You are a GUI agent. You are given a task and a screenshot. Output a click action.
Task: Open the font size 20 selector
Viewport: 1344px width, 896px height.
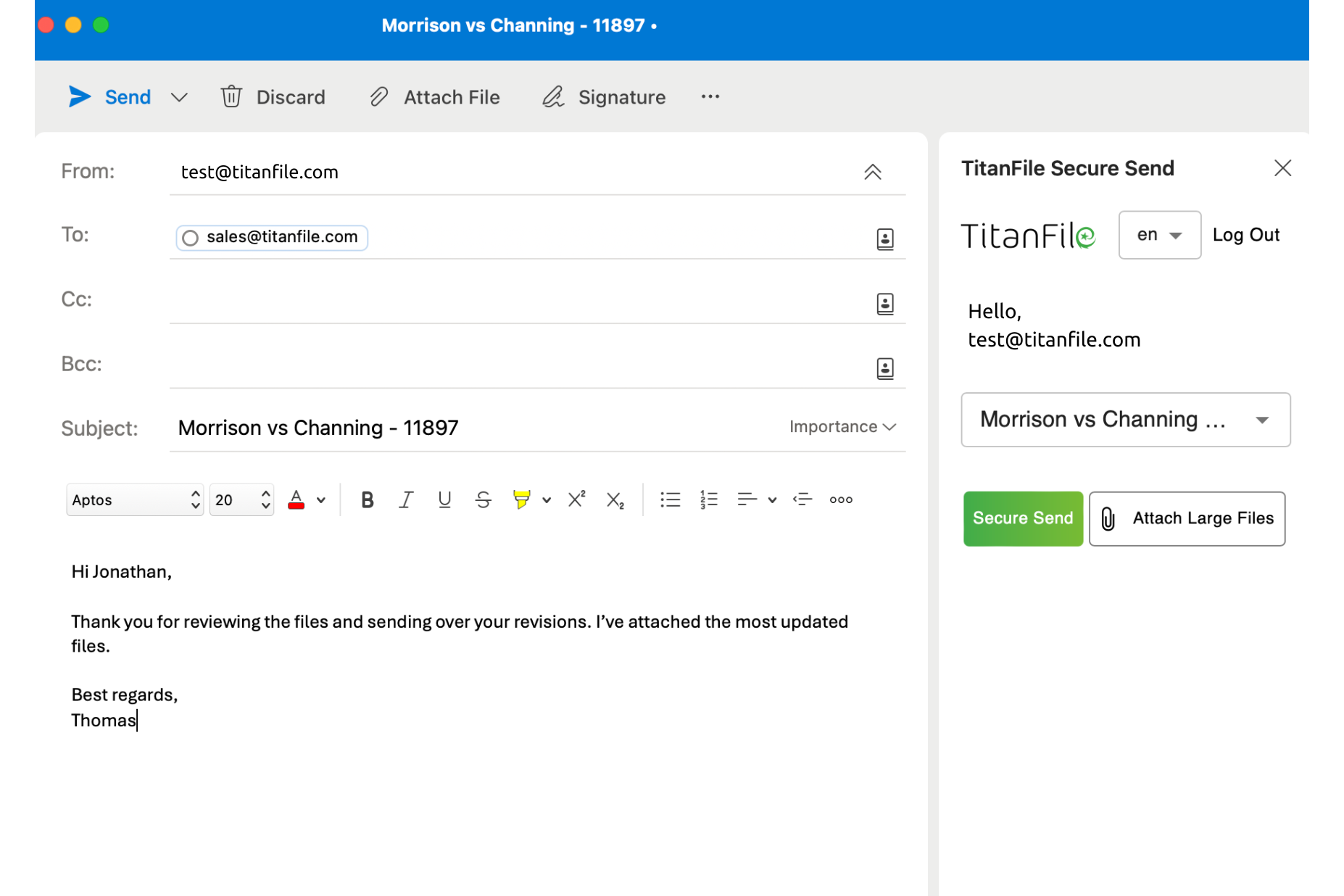(241, 499)
